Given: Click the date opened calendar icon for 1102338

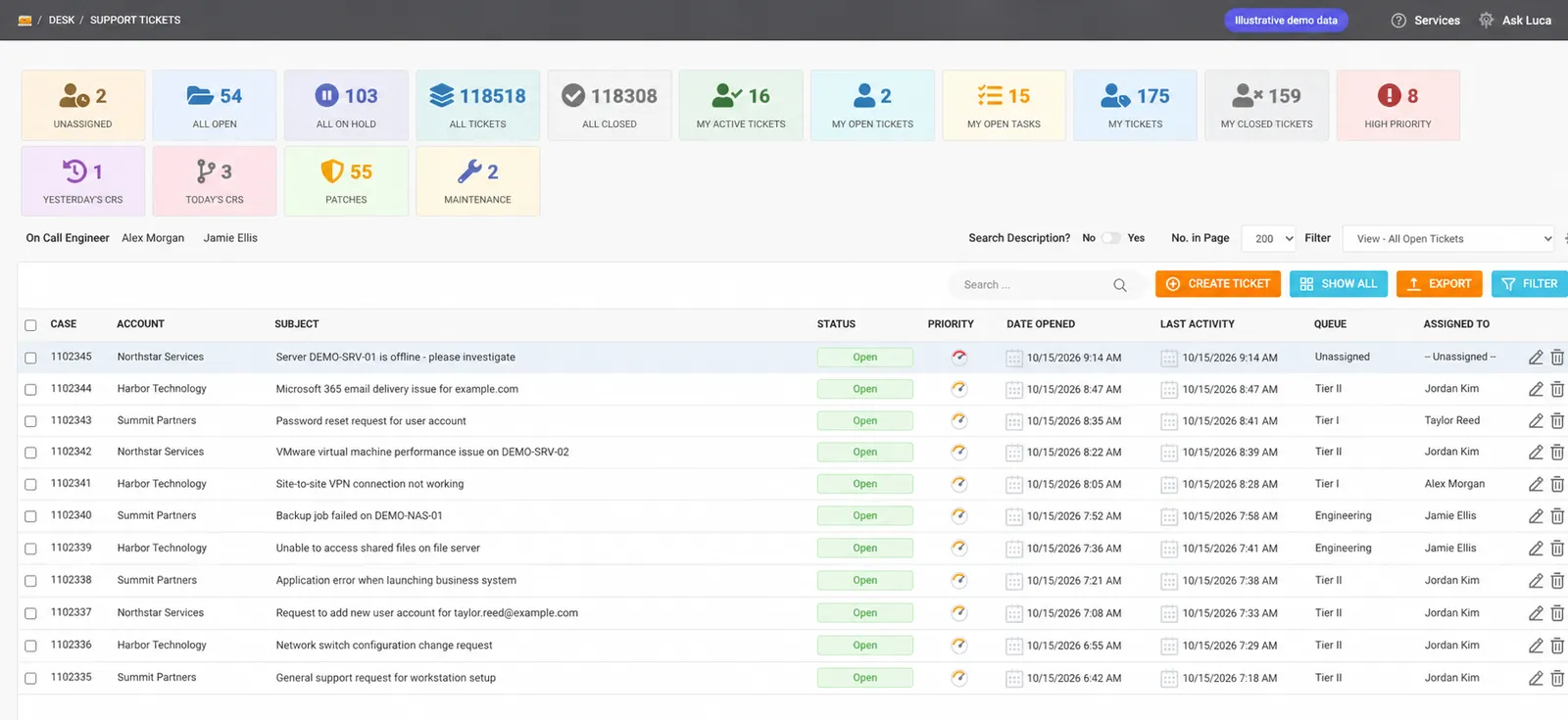Looking at the screenshot, I should [x=1014, y=581].
